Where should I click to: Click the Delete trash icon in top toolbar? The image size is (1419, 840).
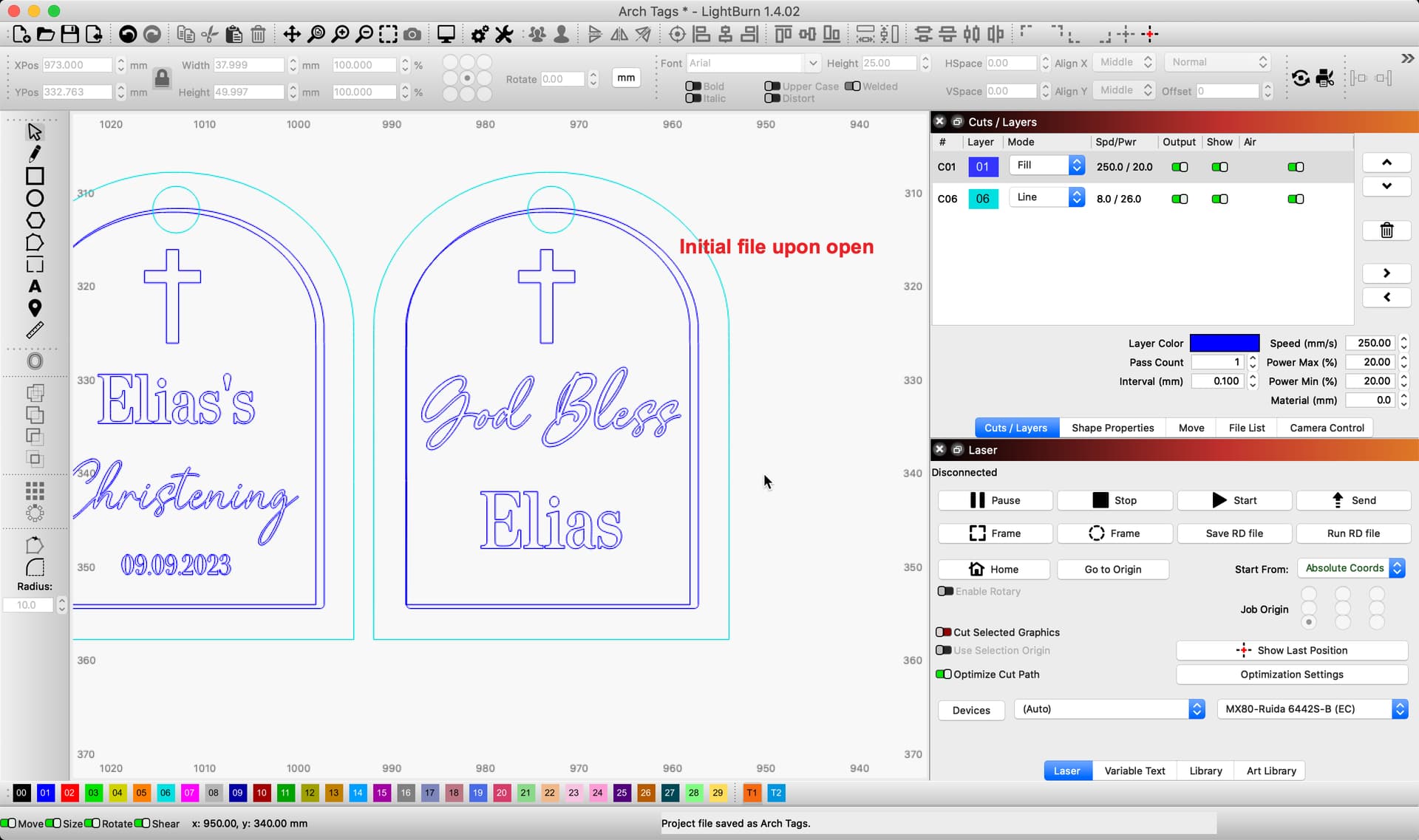pyautogui.click(x=258, y=34)
